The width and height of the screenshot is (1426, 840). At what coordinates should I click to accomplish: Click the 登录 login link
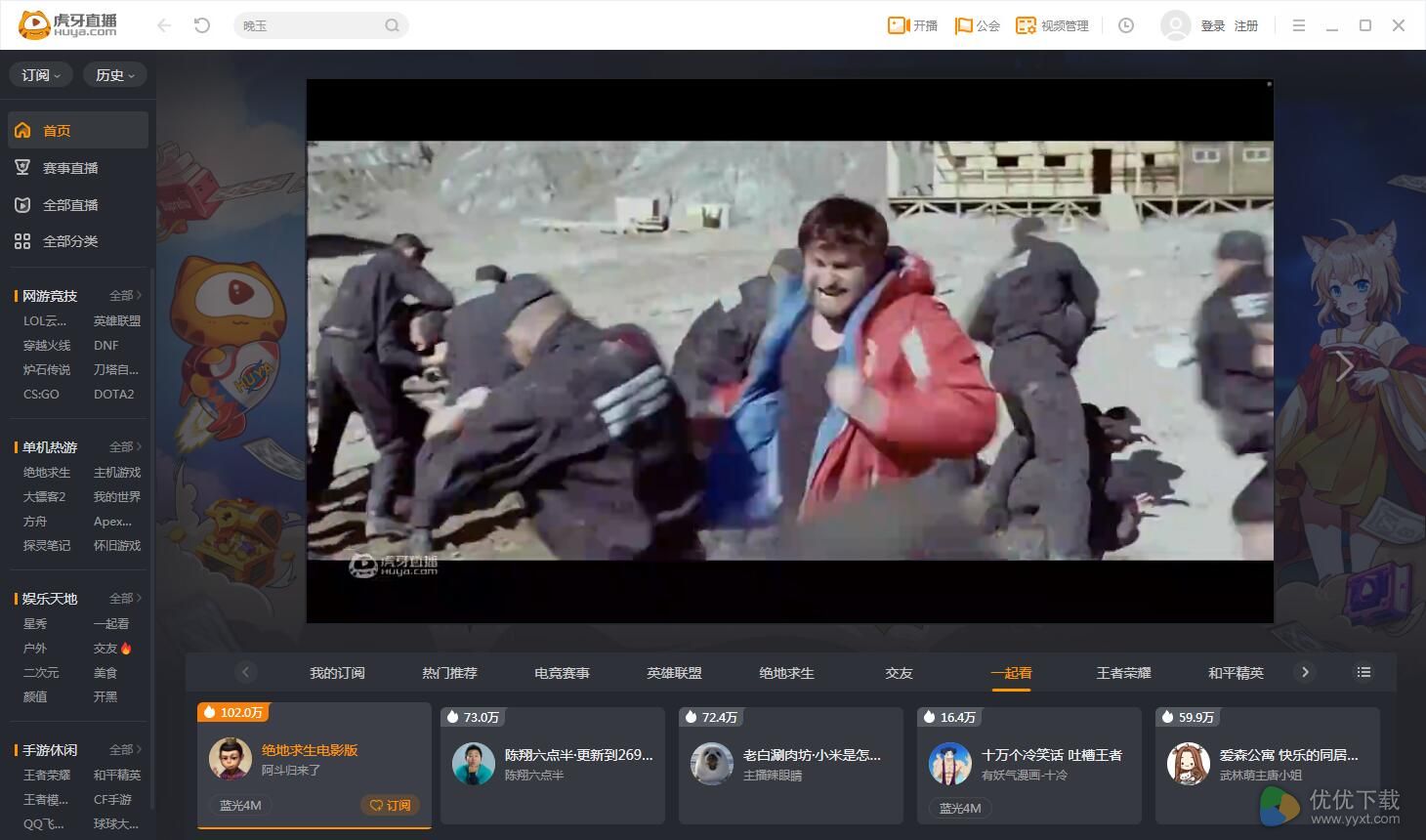point(1213,25)
